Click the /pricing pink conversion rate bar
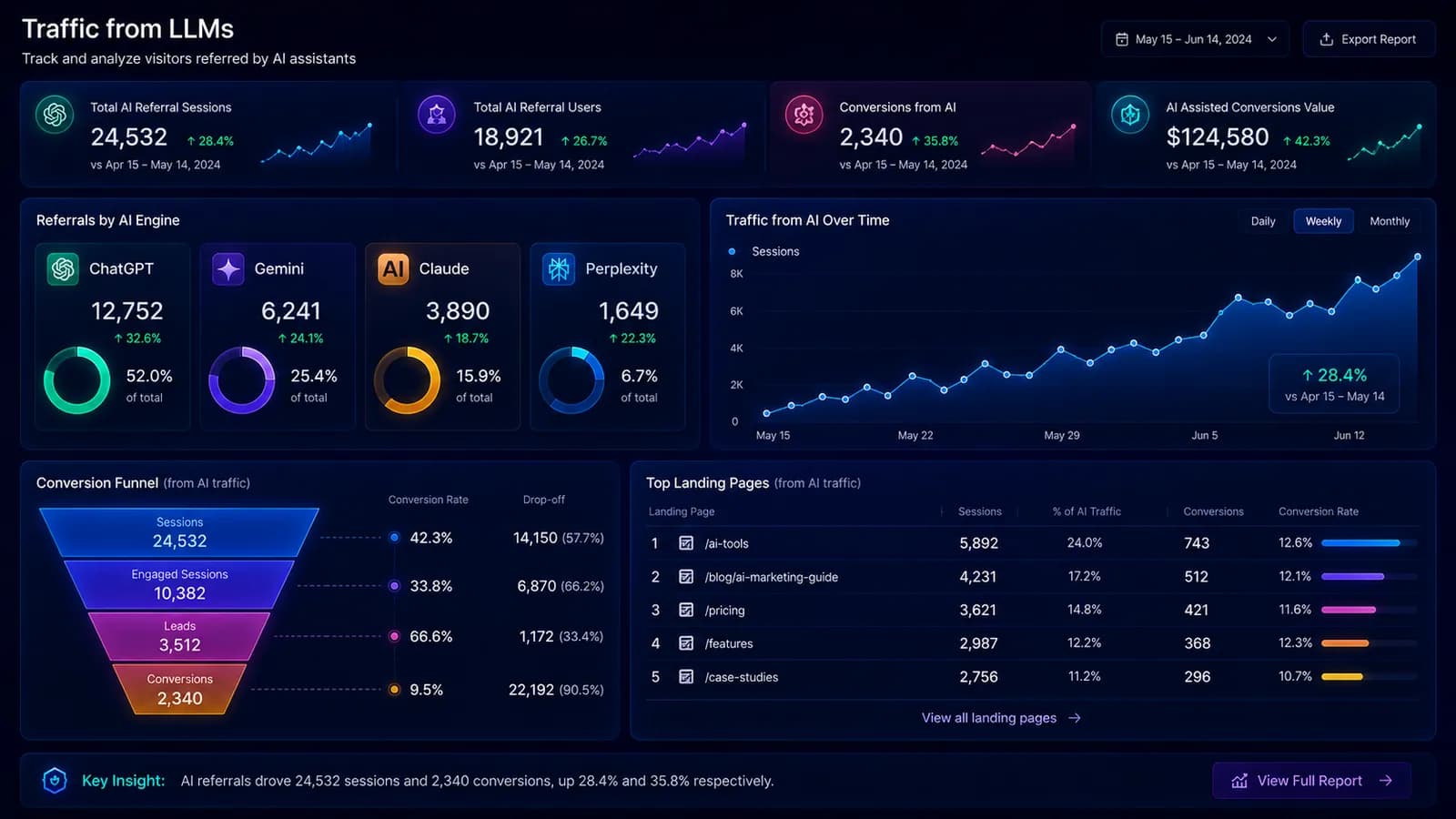The image size is (1456, 819). point(1348,610)
